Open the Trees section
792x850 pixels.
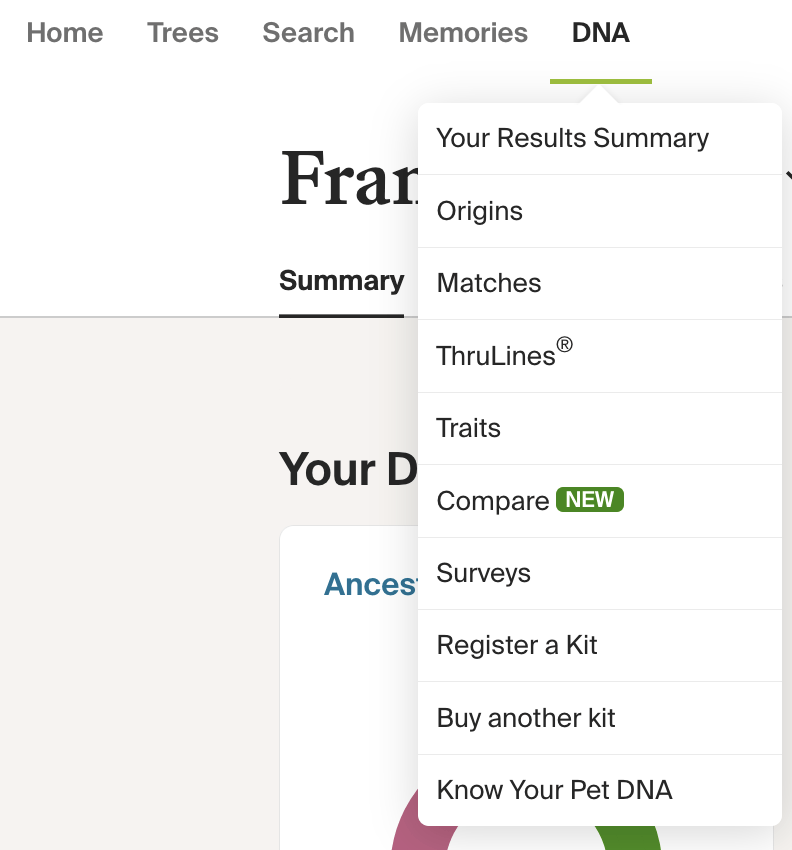coord(183,33)
